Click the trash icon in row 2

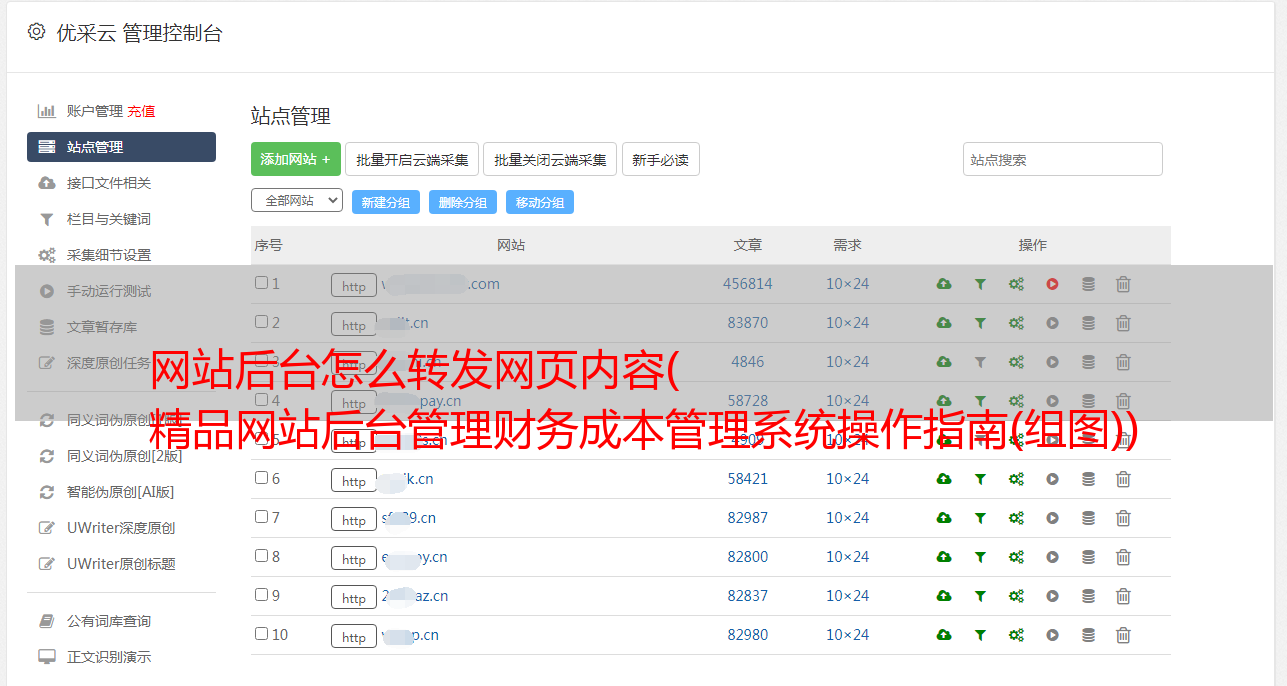point(1123,323)
